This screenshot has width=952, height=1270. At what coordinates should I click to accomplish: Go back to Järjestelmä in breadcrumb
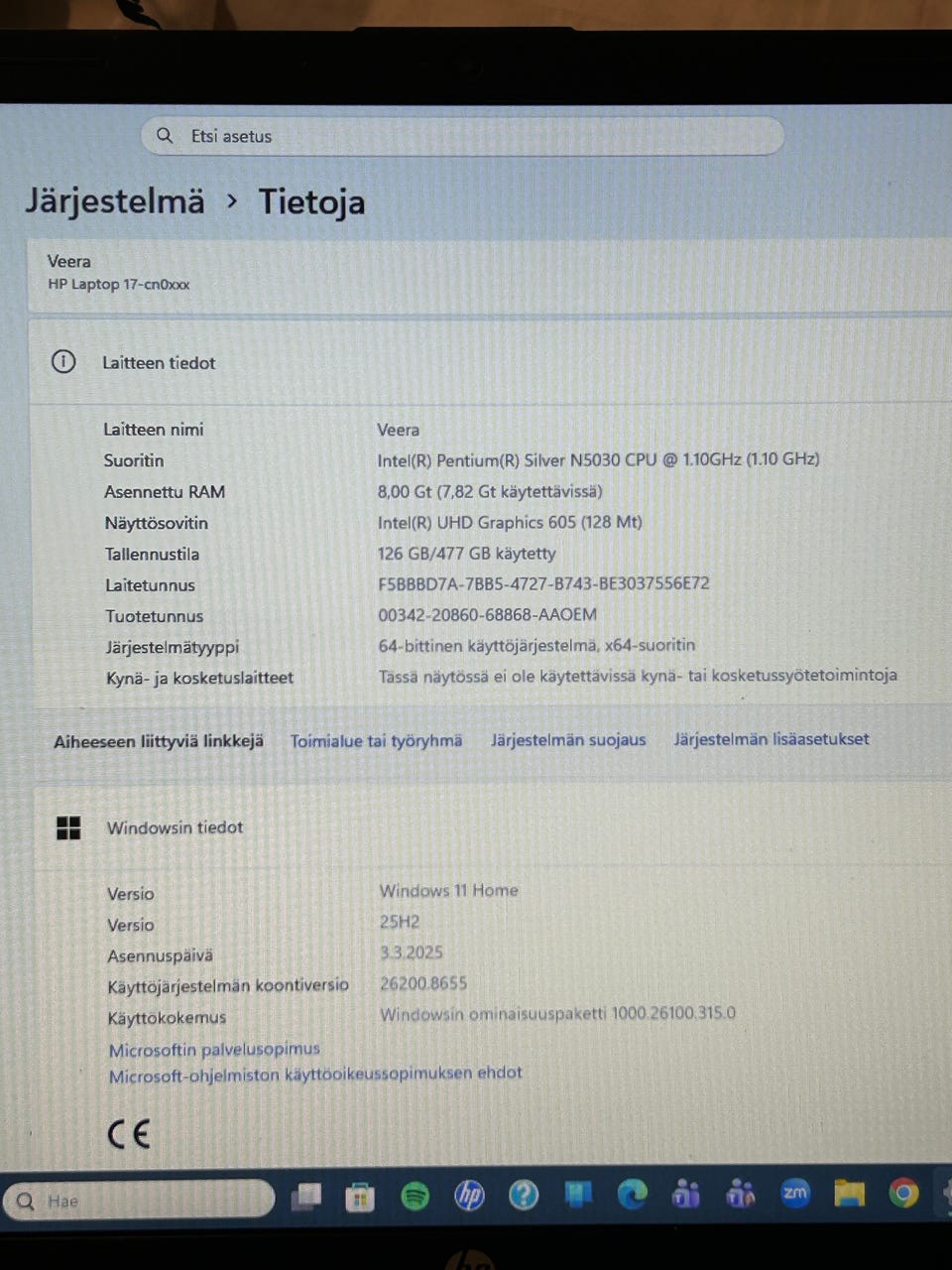[115, 201]
